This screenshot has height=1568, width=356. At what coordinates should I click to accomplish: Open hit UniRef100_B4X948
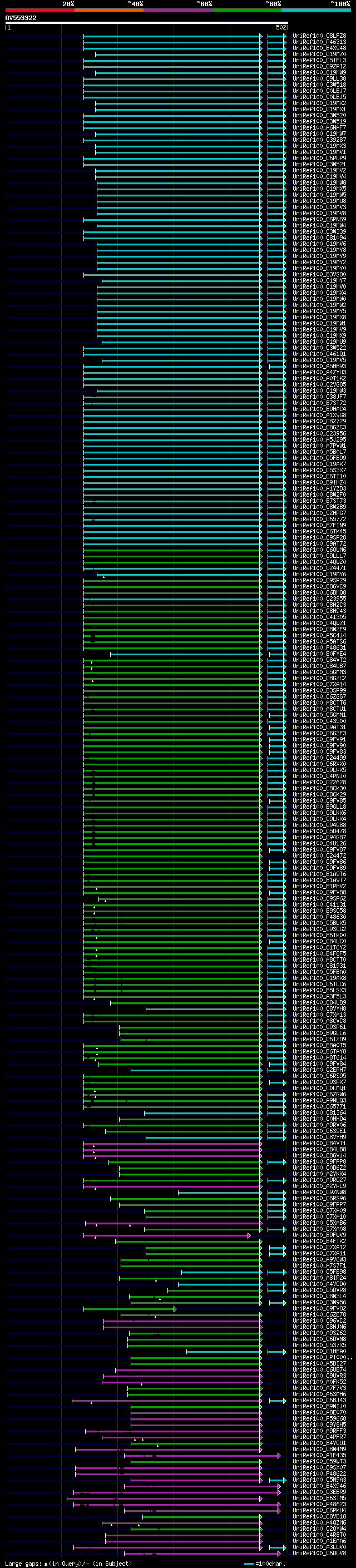coord(319,48)
